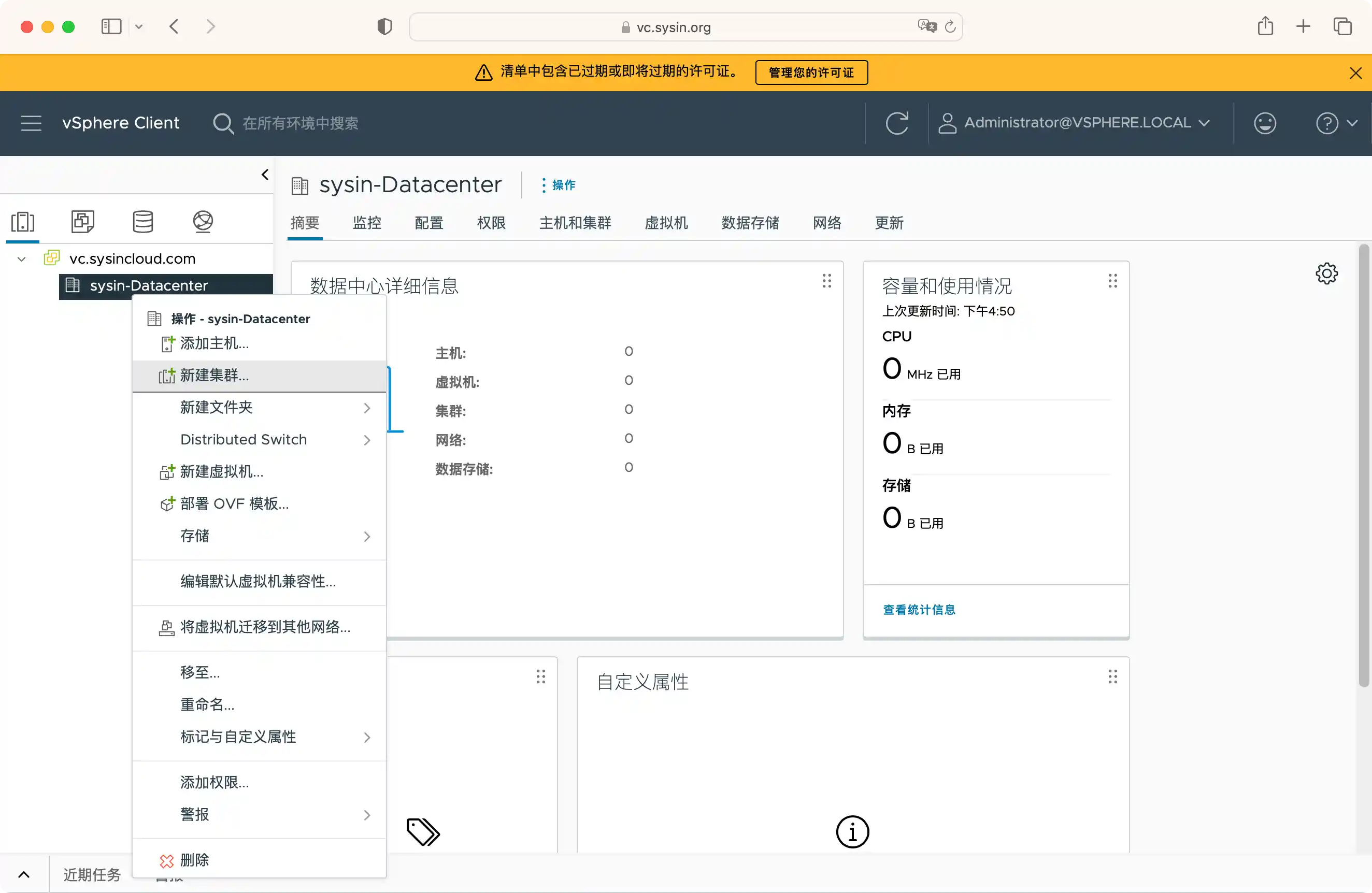The image size is (1372, 893).
Task: Click the 管理您的许可证 button
Action: point(811,73)
